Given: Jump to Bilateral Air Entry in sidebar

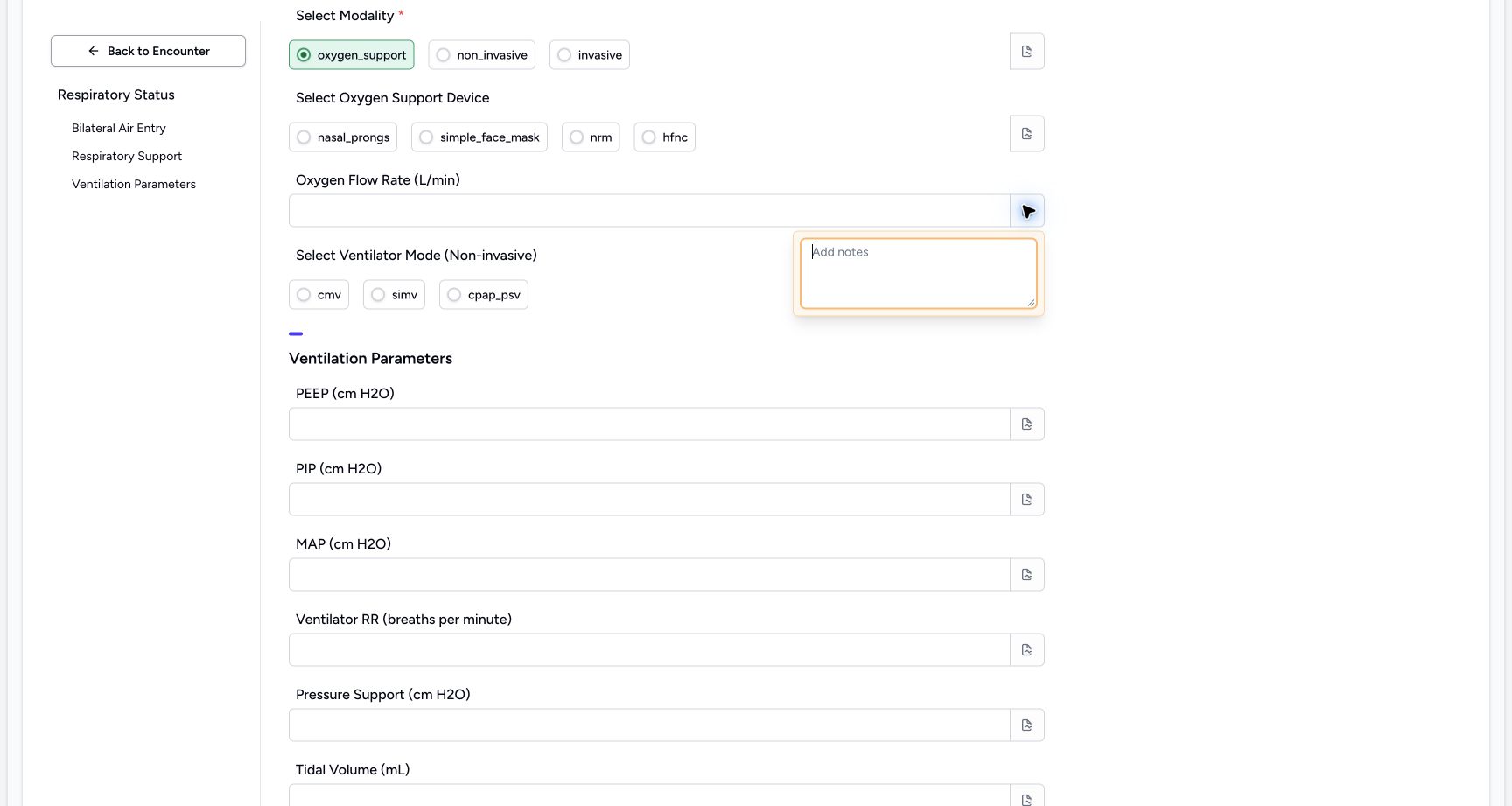Looking at the screenshot, I should coord(119,128).
